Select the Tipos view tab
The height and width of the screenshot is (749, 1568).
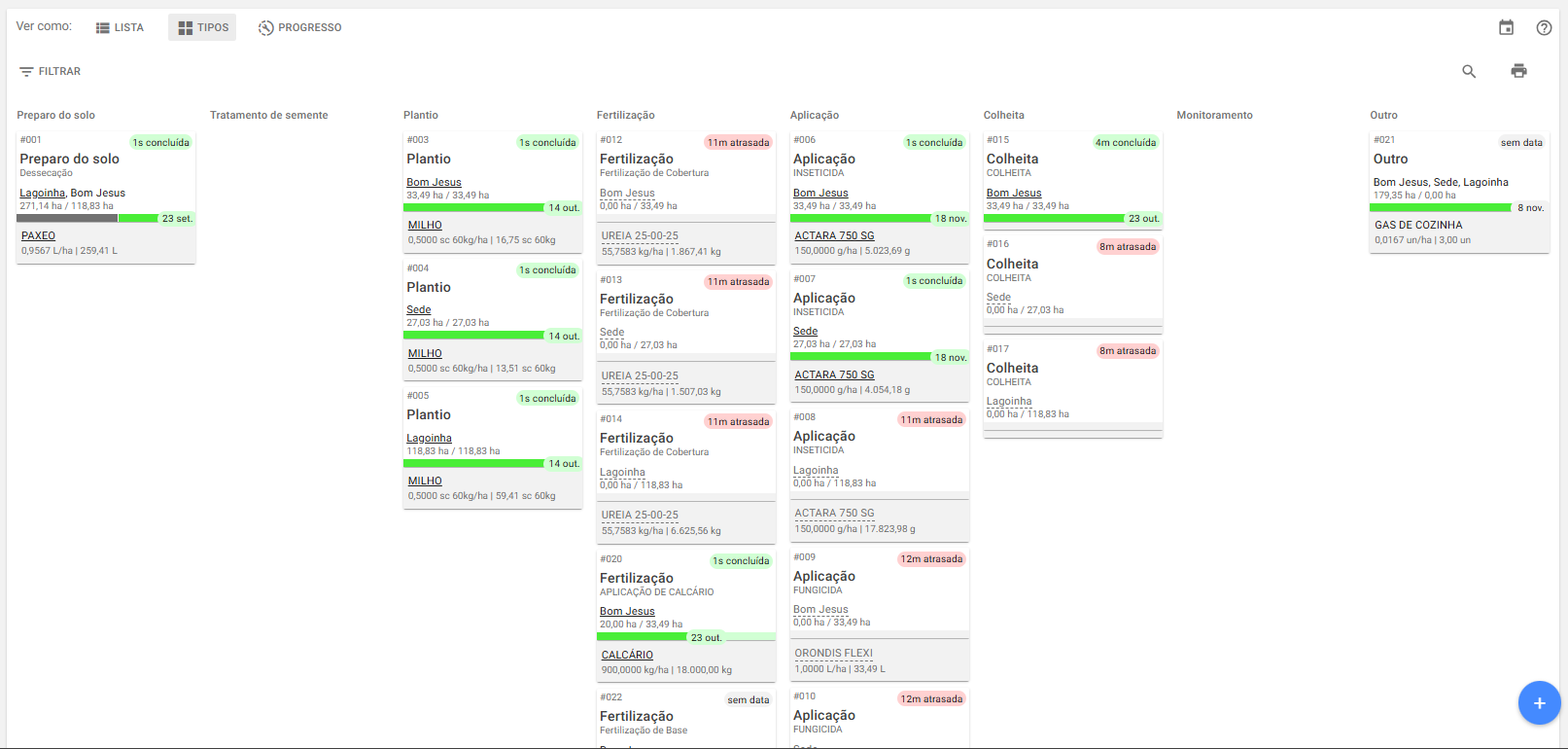coord(203,27)
